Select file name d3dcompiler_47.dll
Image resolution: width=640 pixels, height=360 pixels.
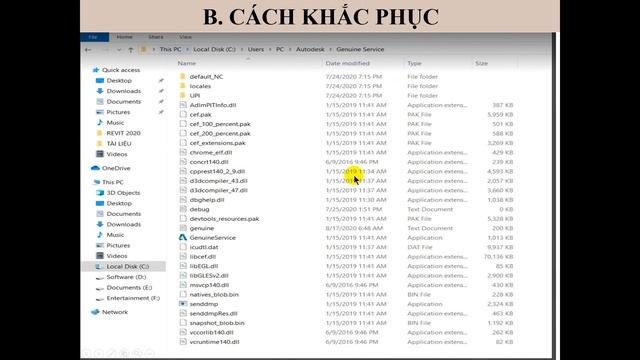click(218, 190)
